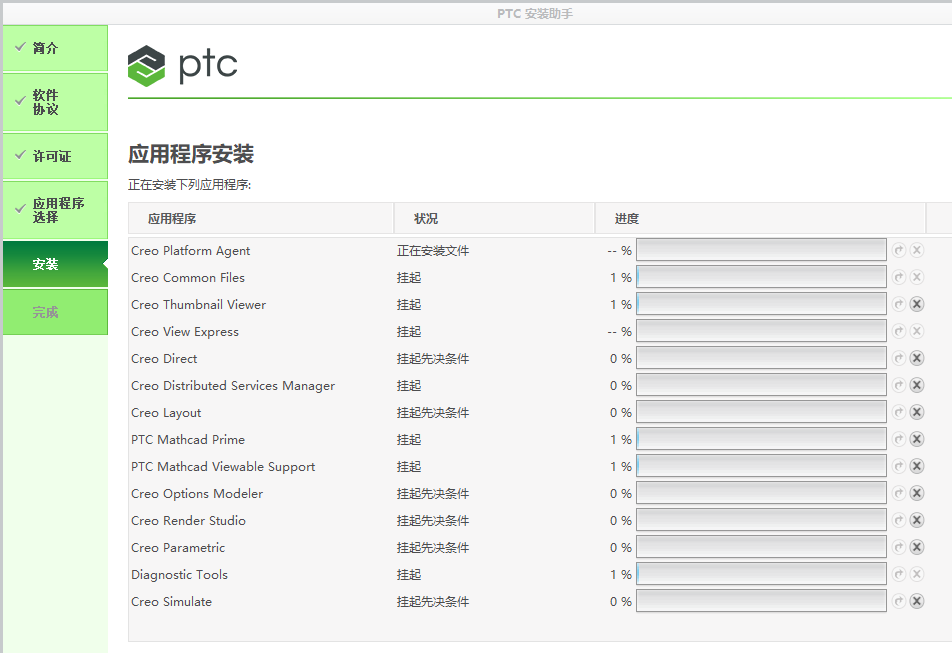Select the active 安装 step
Viewport: 952px width, 653px height.
pyautogui.click(x=55, y=264)
